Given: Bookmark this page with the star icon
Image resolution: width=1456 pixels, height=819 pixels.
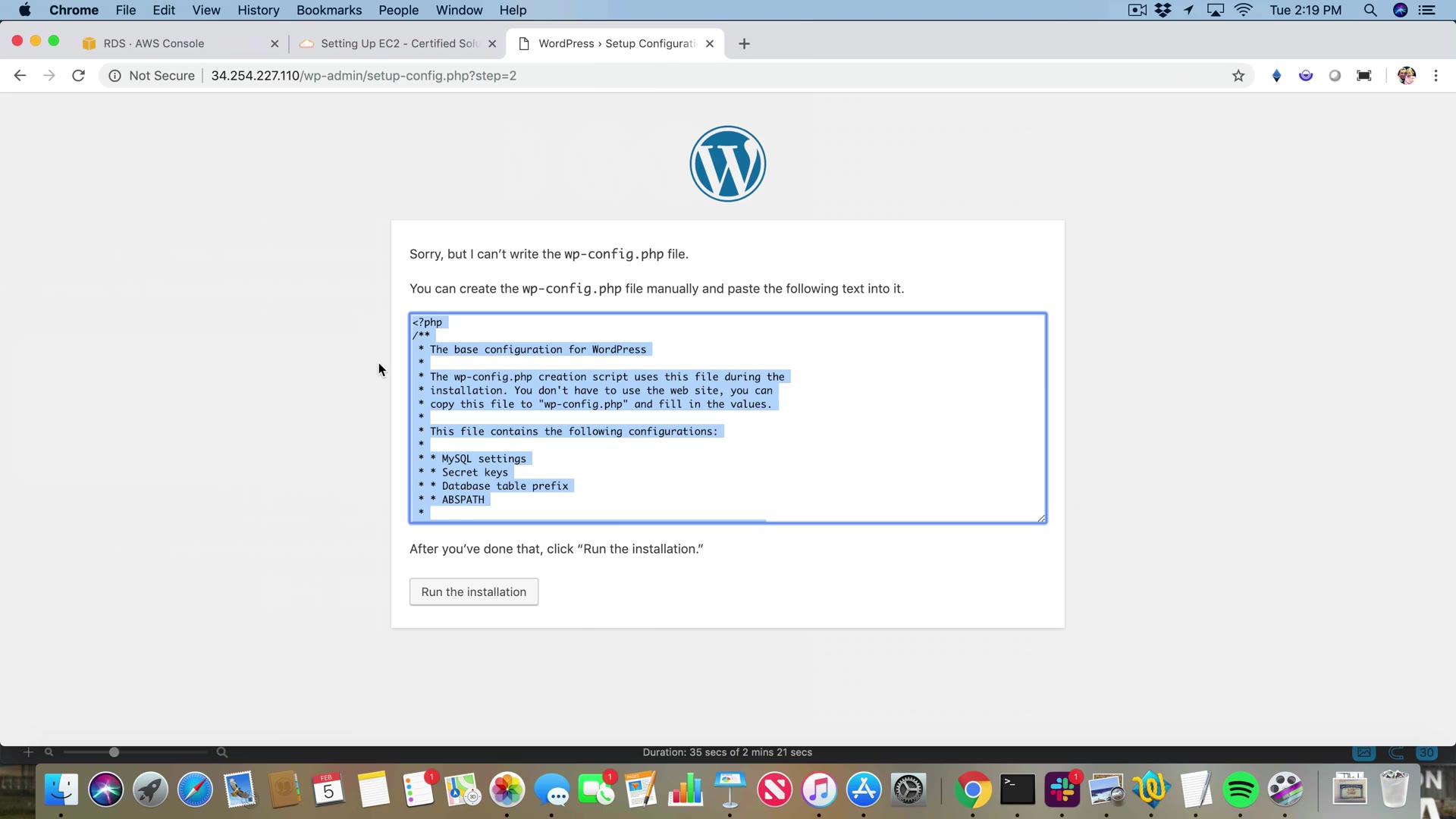Looking at the screenshot, I should (1238, 76).
